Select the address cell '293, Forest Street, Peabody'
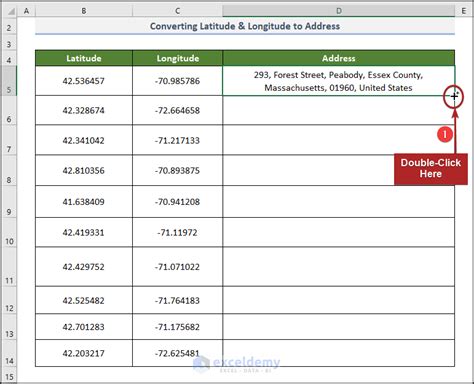The width and height of the screenshot is (474, 384). [338, 81]
